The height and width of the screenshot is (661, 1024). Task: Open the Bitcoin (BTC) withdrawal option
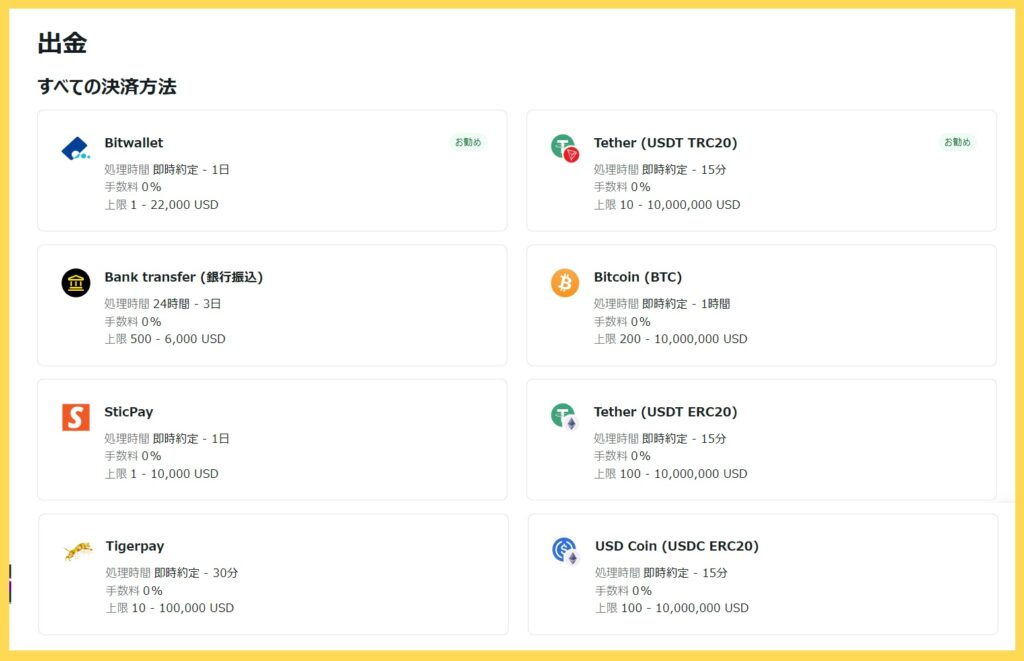pyautogui.click(x=638, y=277)
